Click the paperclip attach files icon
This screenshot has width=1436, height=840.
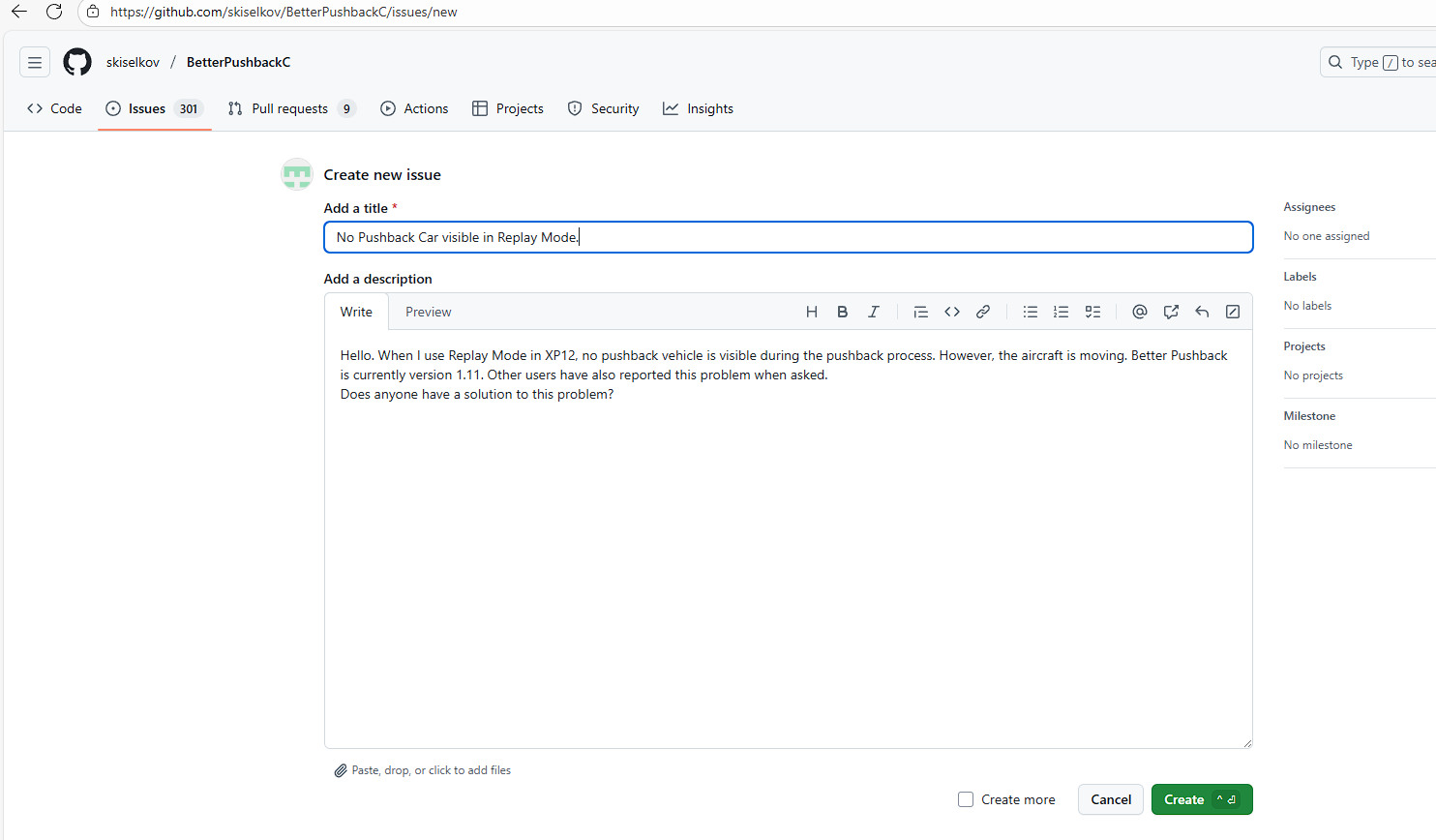click(x=341, y=770)
